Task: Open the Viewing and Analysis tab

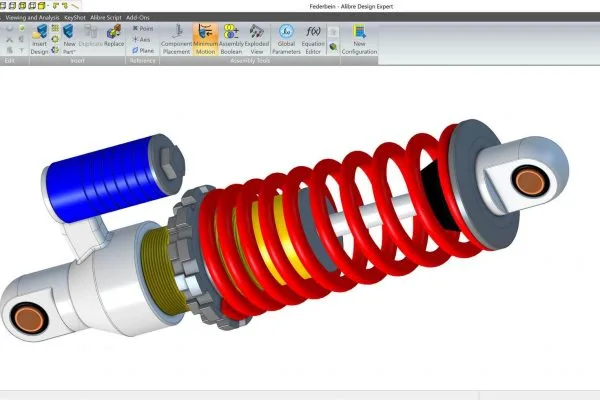Action: (x=32, y=18)
